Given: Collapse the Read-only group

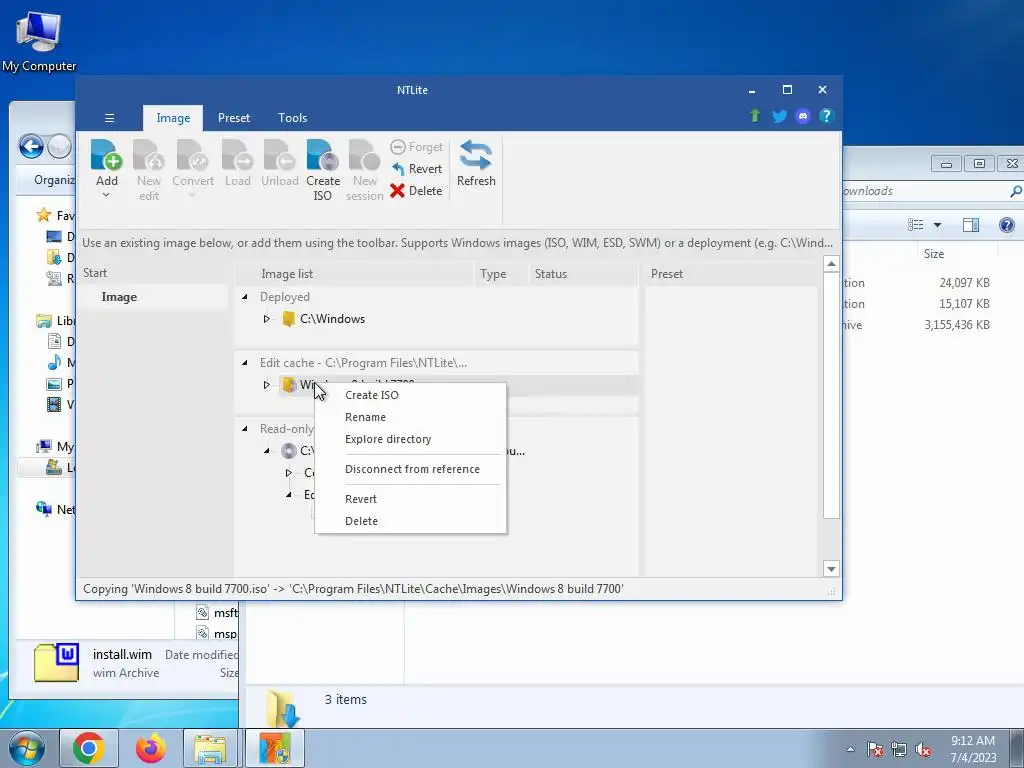Looking at the screenshot, I should click(x=245, y=428).
